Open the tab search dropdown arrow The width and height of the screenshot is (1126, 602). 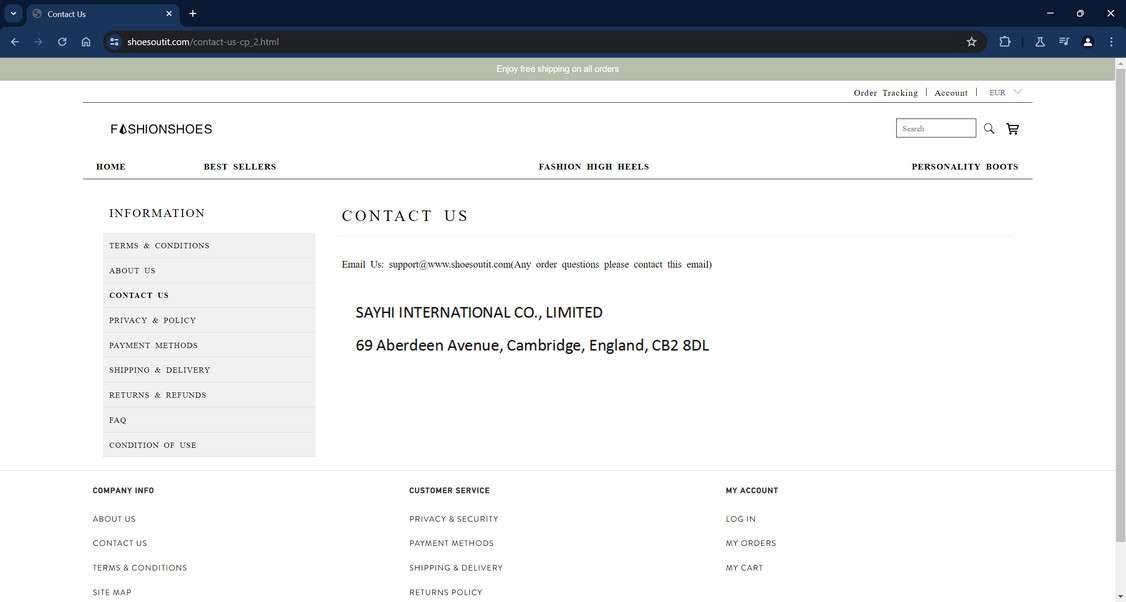[13, 14]
